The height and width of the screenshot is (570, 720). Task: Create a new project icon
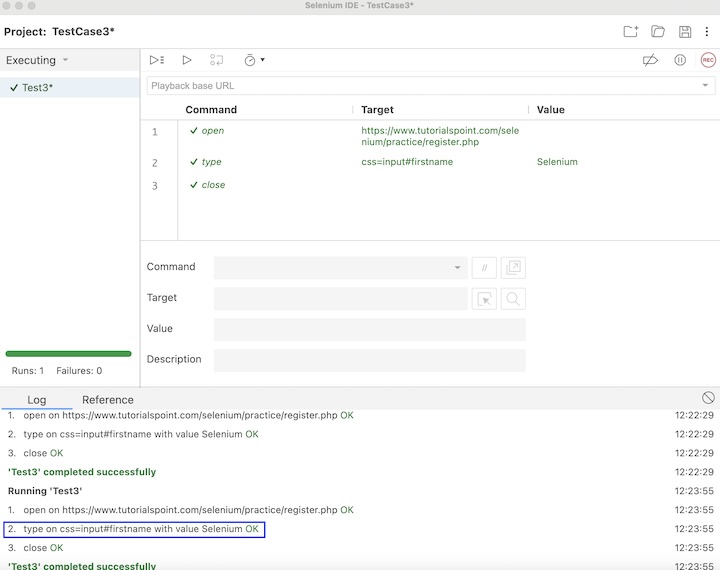[631, 32]
